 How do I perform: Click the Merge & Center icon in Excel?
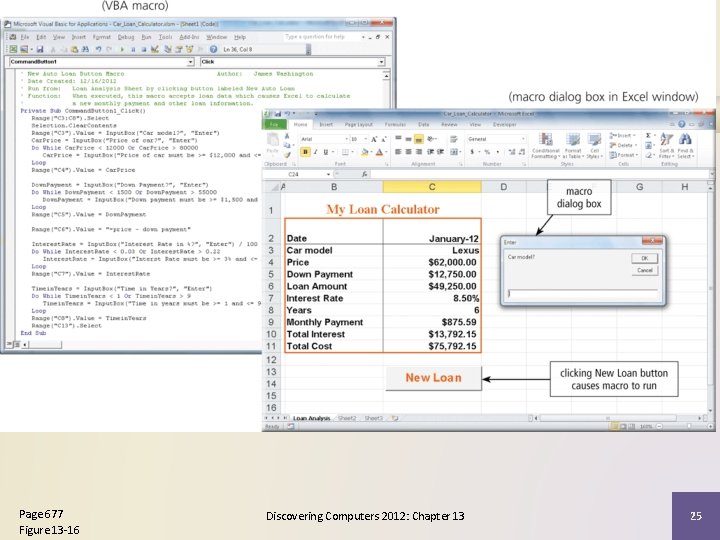coord(454,152)
